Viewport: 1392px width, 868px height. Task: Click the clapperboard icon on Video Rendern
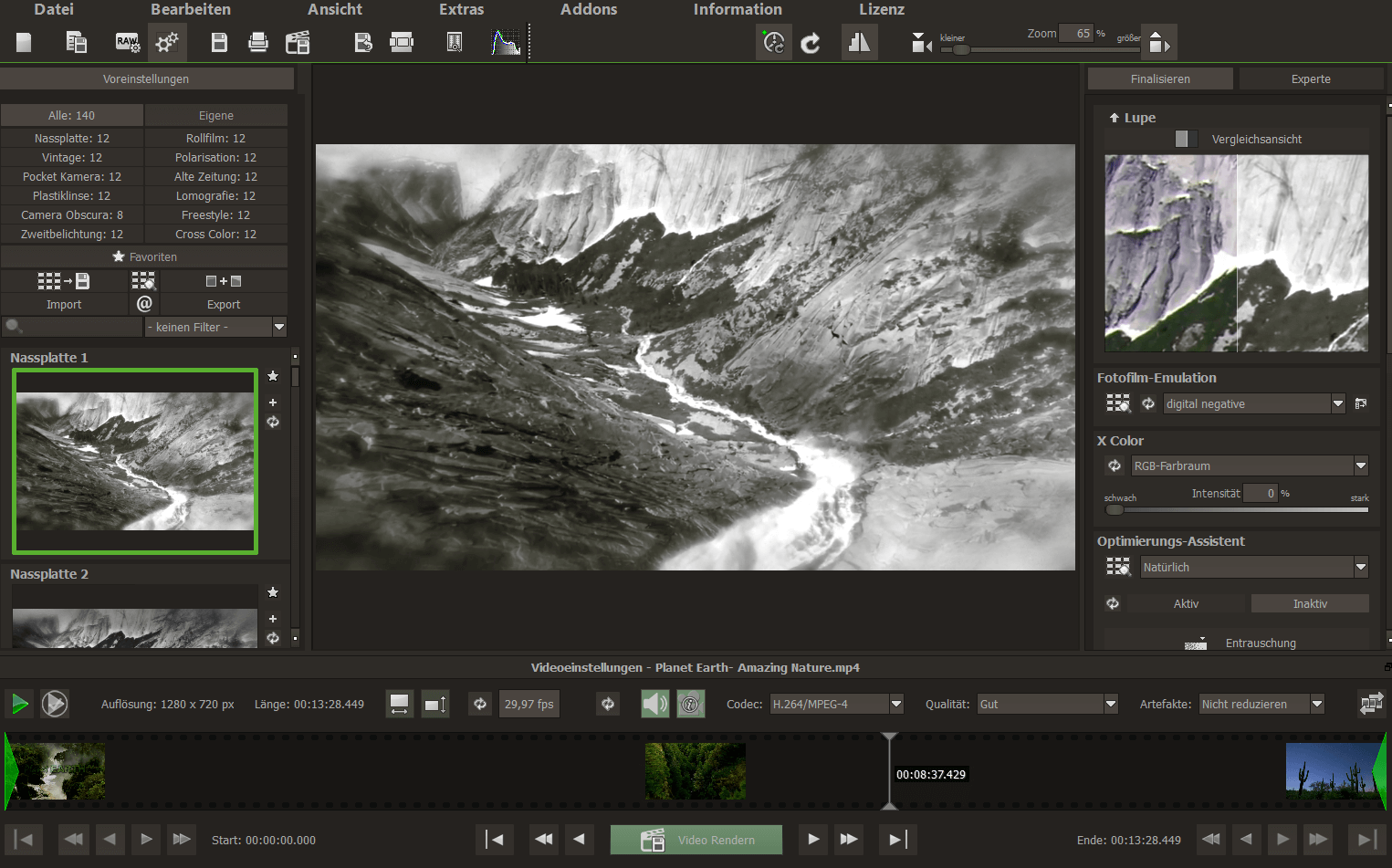652,840
